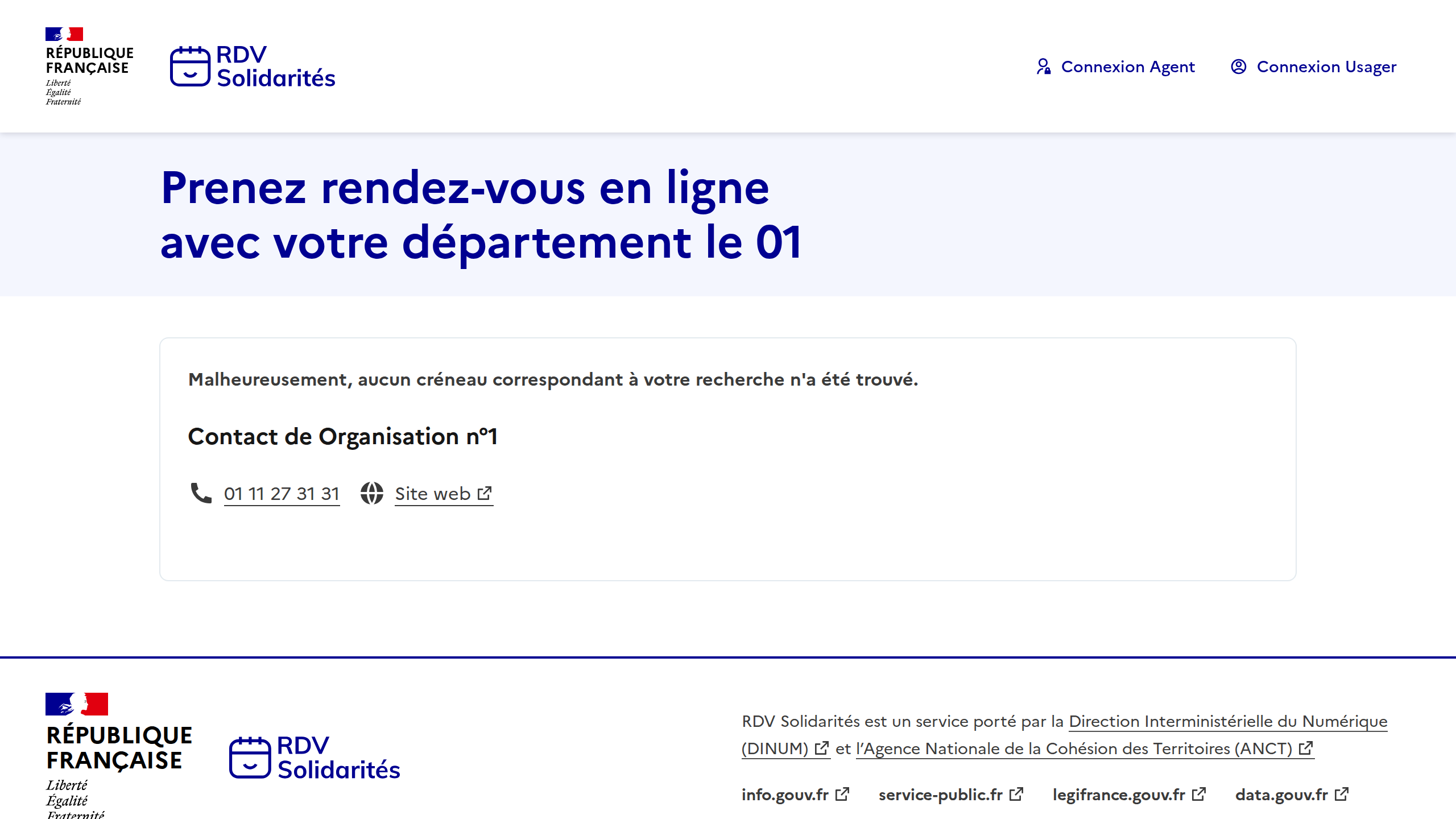The height and width of the screenshot is (819, 1456).
Task: Click the RDV Solidarités calendar logo in header
Action: point(190,67)
